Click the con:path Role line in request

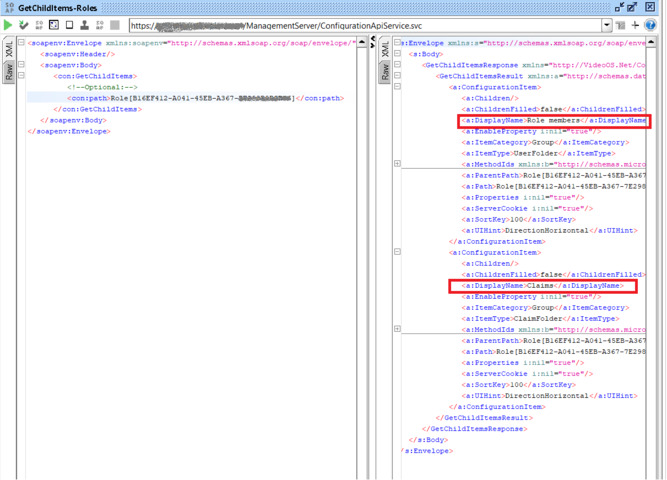190,98
